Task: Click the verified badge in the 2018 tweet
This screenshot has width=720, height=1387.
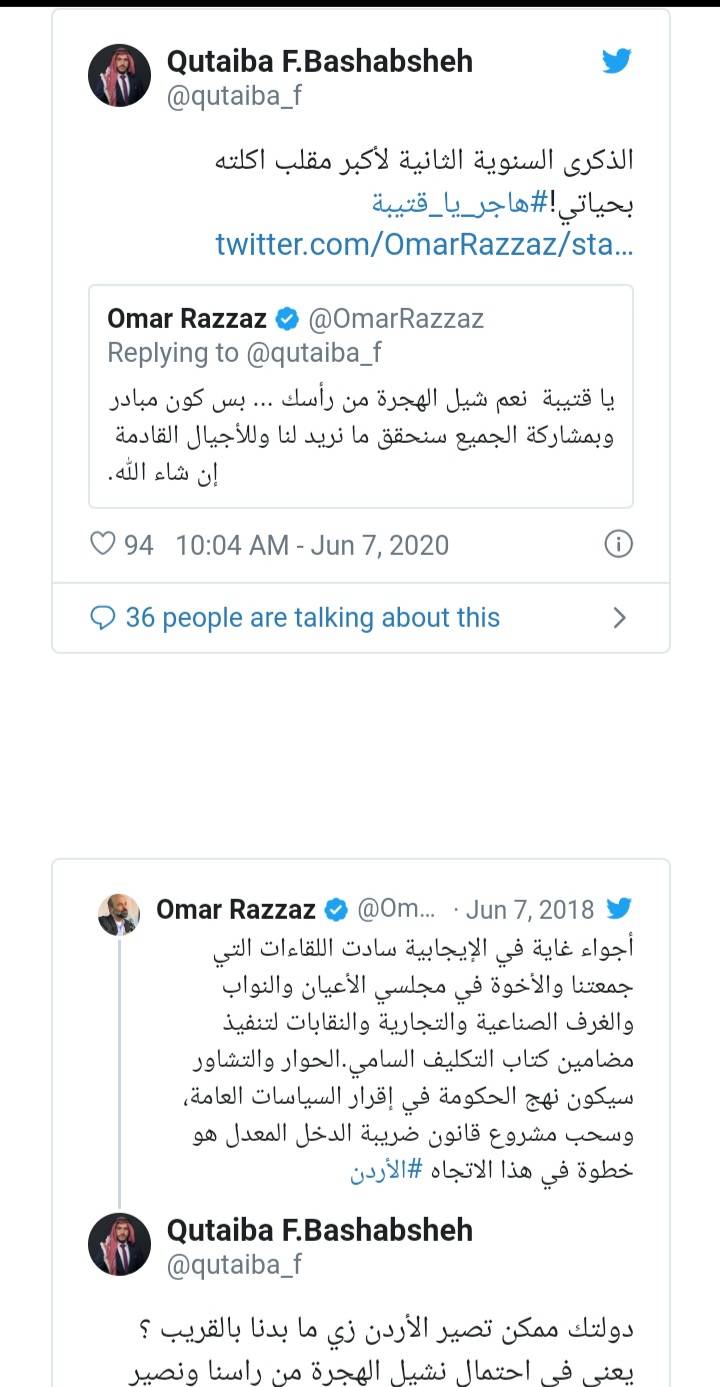Action: [x=337, y=910]
